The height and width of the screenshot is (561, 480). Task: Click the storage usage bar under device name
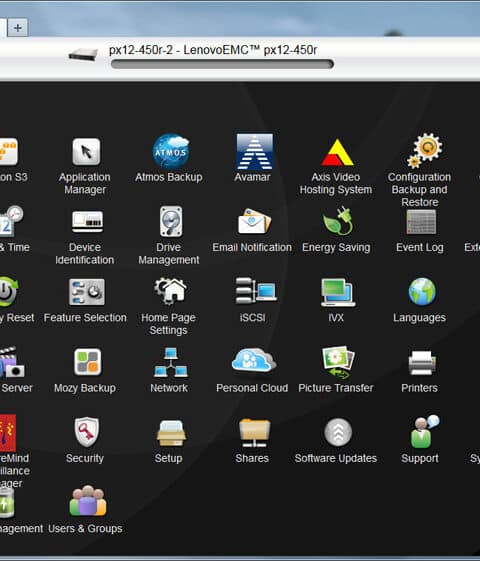coord(222,64)
